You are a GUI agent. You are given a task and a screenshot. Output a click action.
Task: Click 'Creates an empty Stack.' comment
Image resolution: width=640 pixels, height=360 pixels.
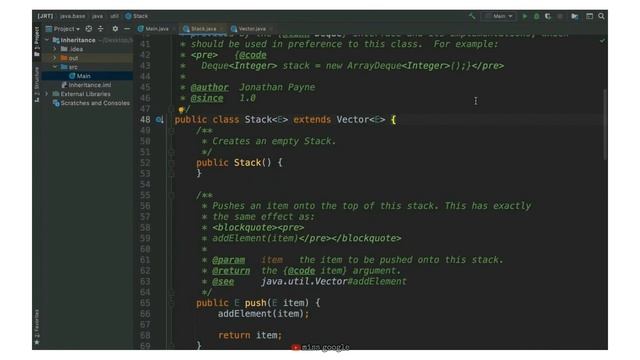point(274,142)
